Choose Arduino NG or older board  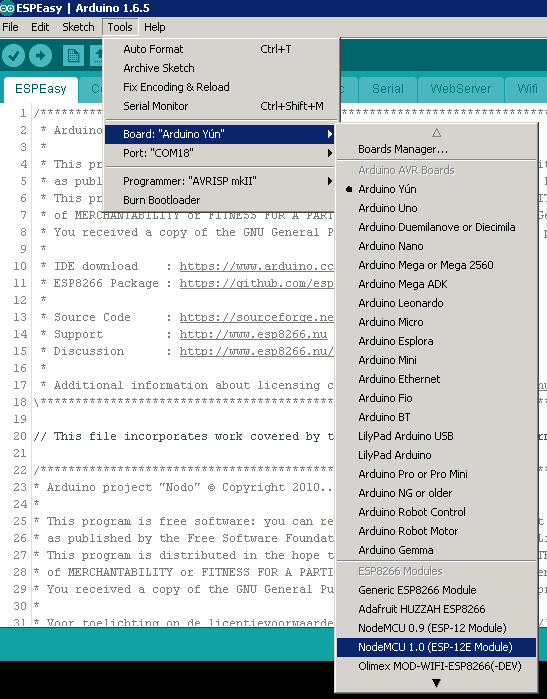(436, 493)
